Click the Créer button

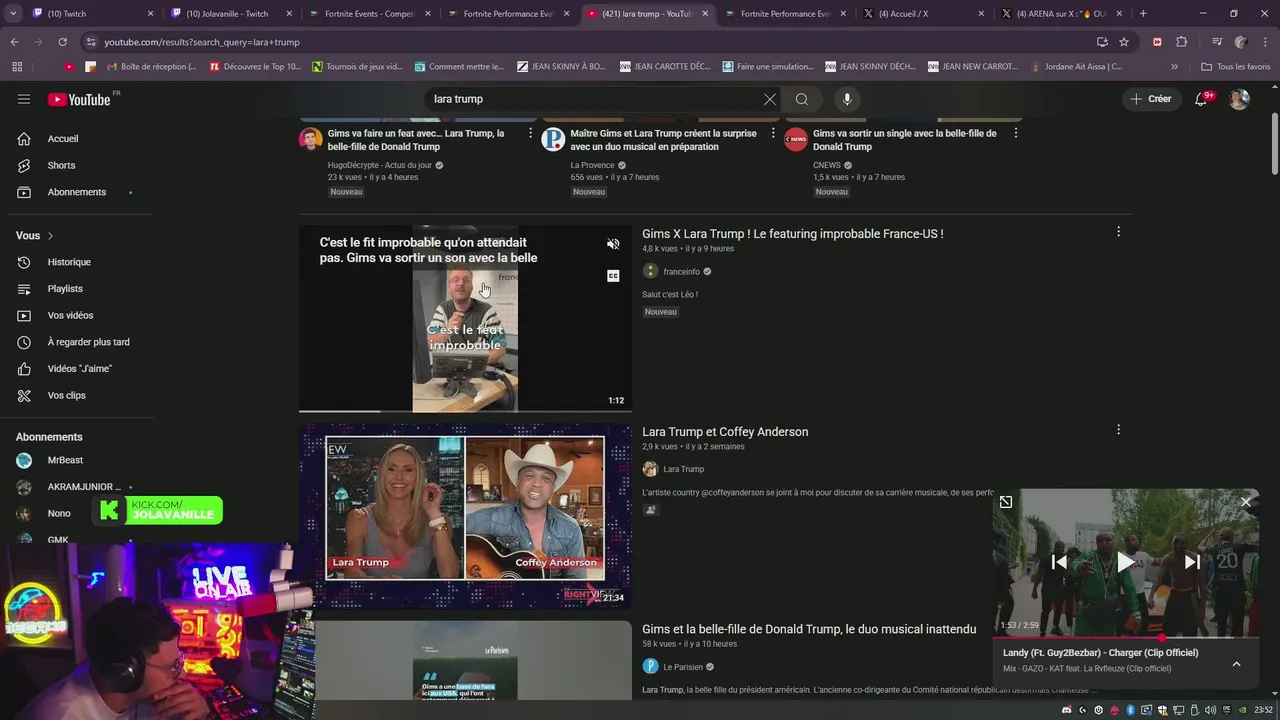1150,99
